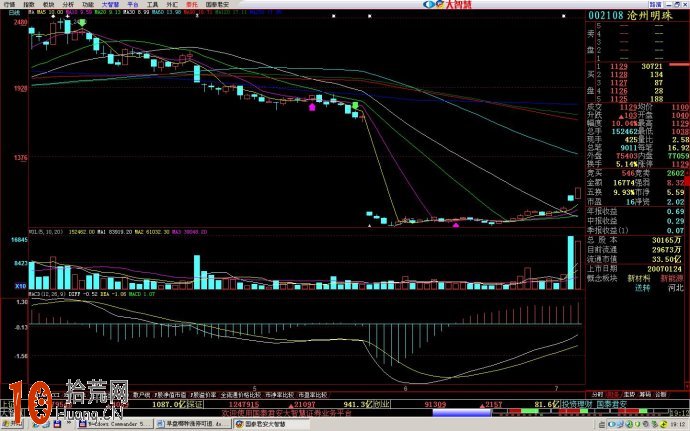The image size is (690, 431).
Task: Click the rightmost white info marker above chart
Action: point(564,16)
